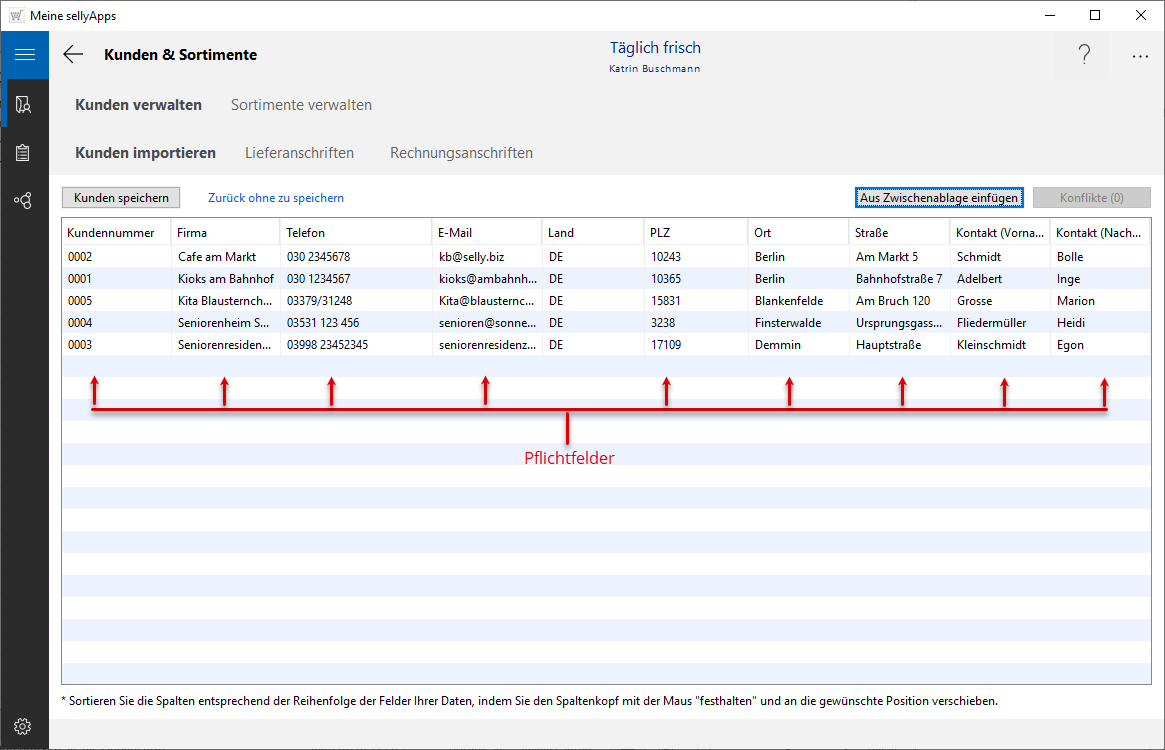Click the E-Mail column header
The image size is (1165, 750).
tap(455, 233)
